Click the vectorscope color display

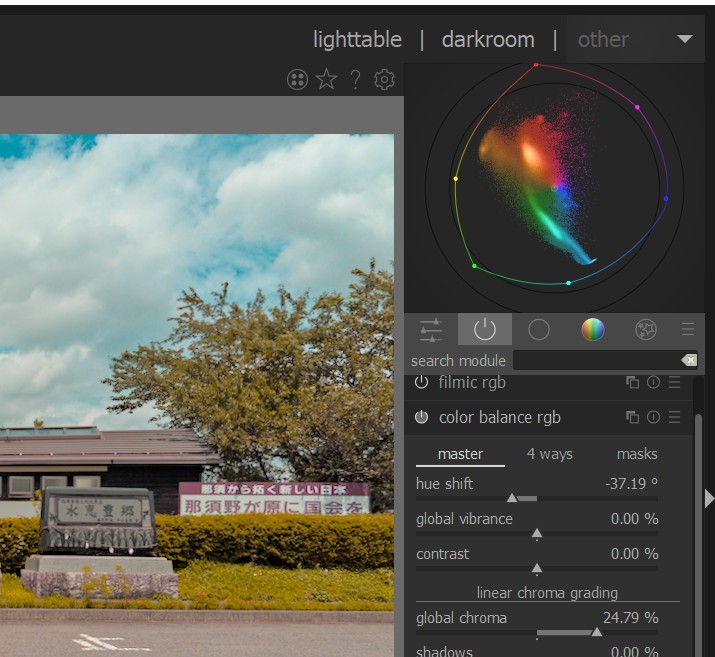click(x=554, y=187)
